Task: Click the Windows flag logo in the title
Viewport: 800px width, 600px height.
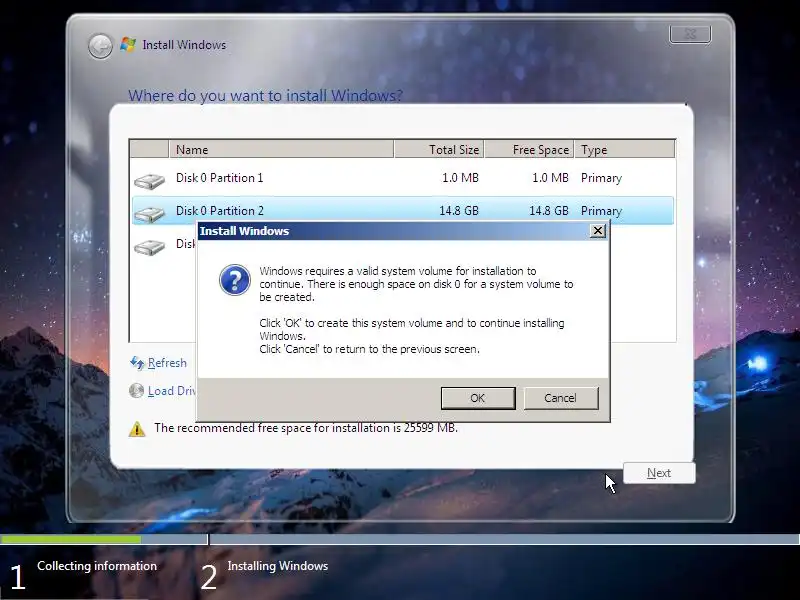Action: click(x=128, y=44)
